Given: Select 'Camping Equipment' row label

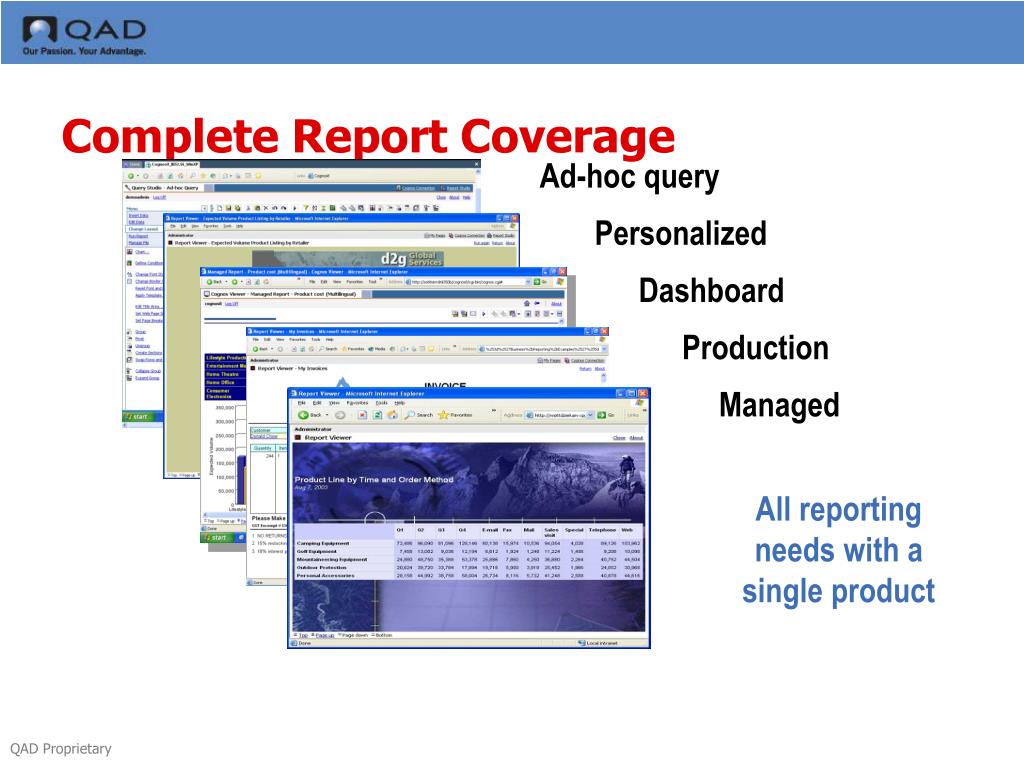Looking at the screenshot, I should click(x=323, y=543).
